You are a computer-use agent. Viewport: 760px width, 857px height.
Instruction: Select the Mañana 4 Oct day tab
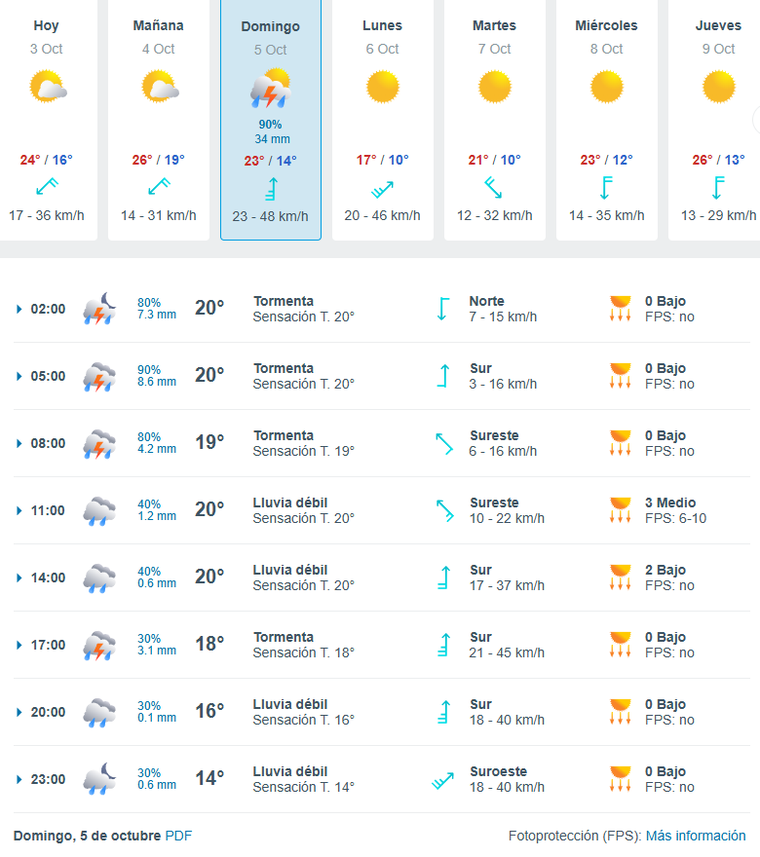[x=158, y=120]
